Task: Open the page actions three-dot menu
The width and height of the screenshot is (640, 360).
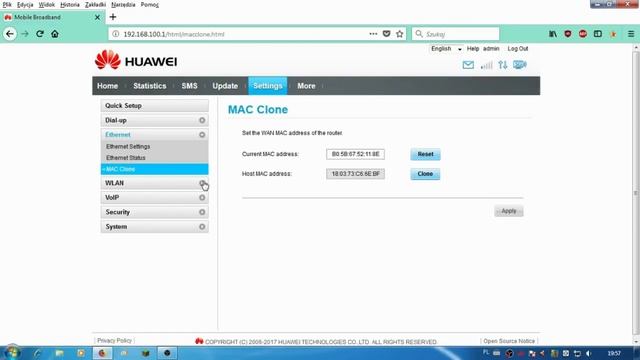Action: click(x=373, y=34)
